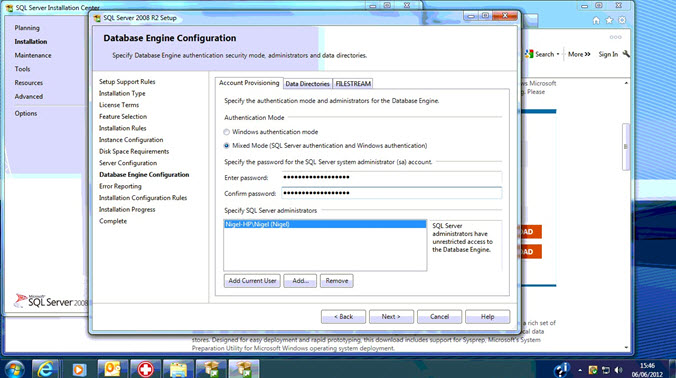Click Feature Selection step
Screen dimensions: 676x378
click(x=123, y=116)
